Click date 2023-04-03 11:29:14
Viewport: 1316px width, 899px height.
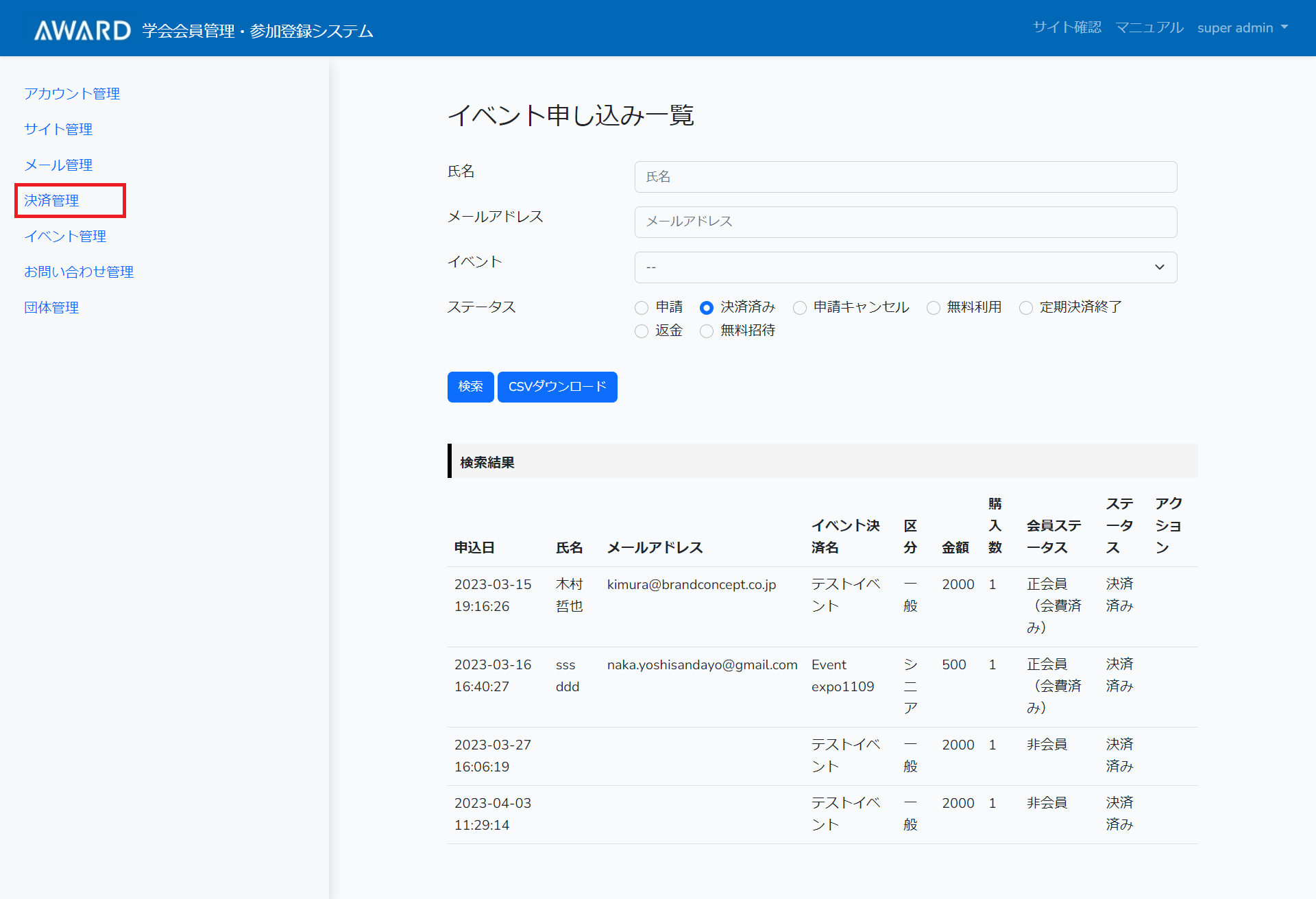(493, 814)
